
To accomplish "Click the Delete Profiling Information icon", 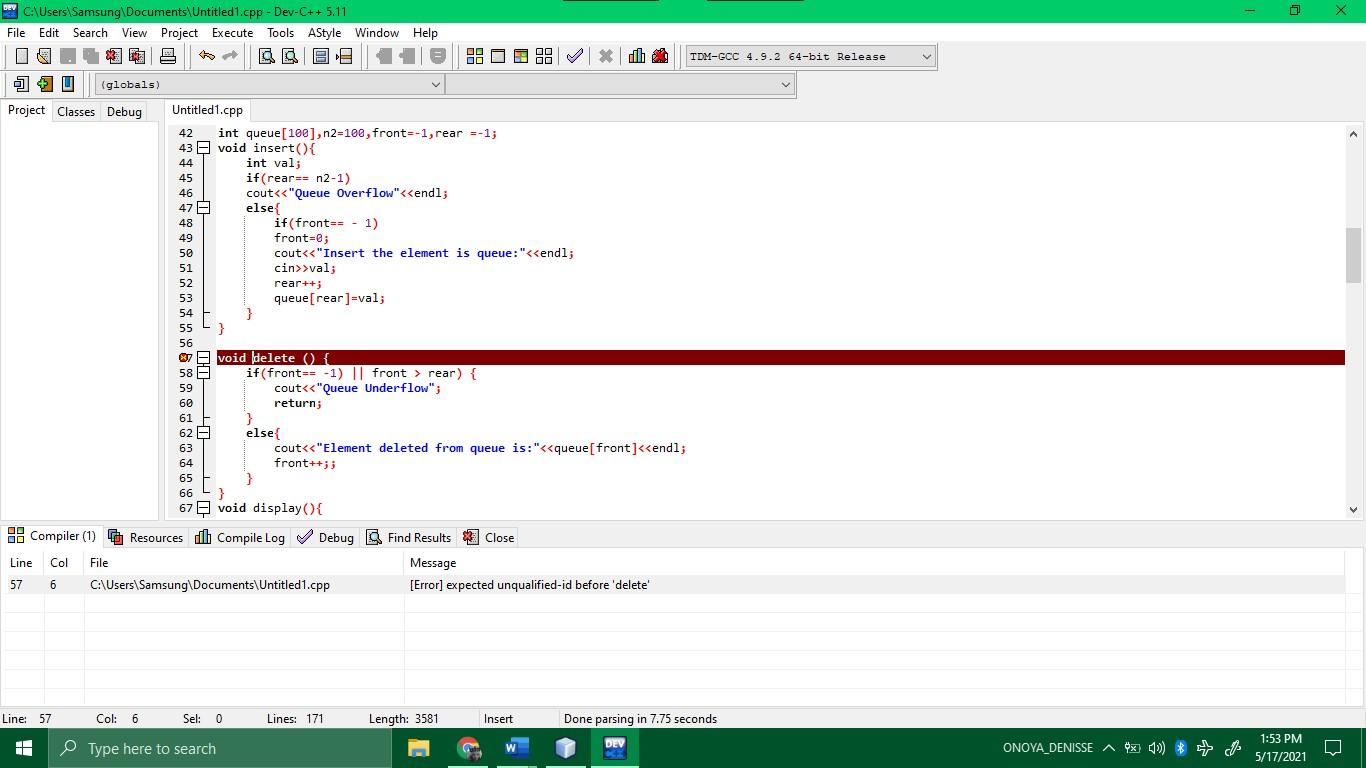I will pyautogui.click(x=660, y=56).
